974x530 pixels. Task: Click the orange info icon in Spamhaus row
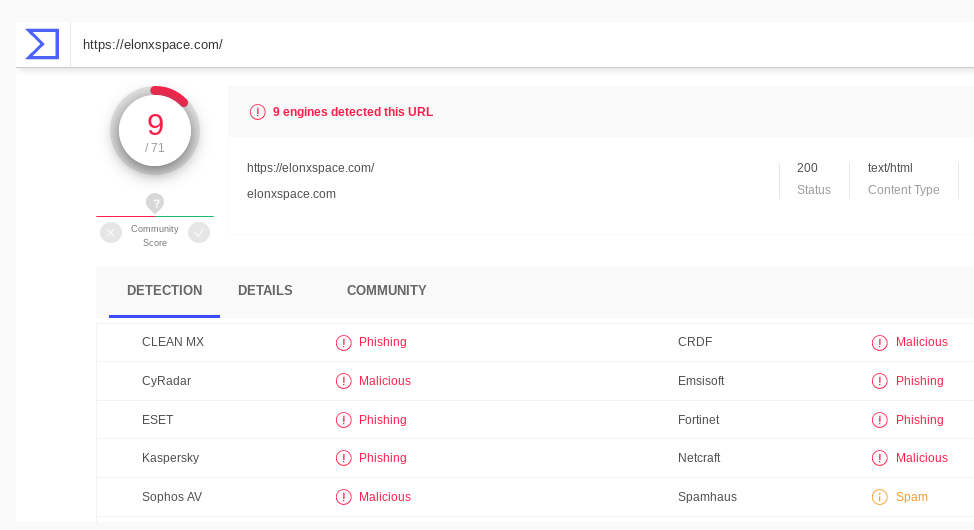pos(880,498)
